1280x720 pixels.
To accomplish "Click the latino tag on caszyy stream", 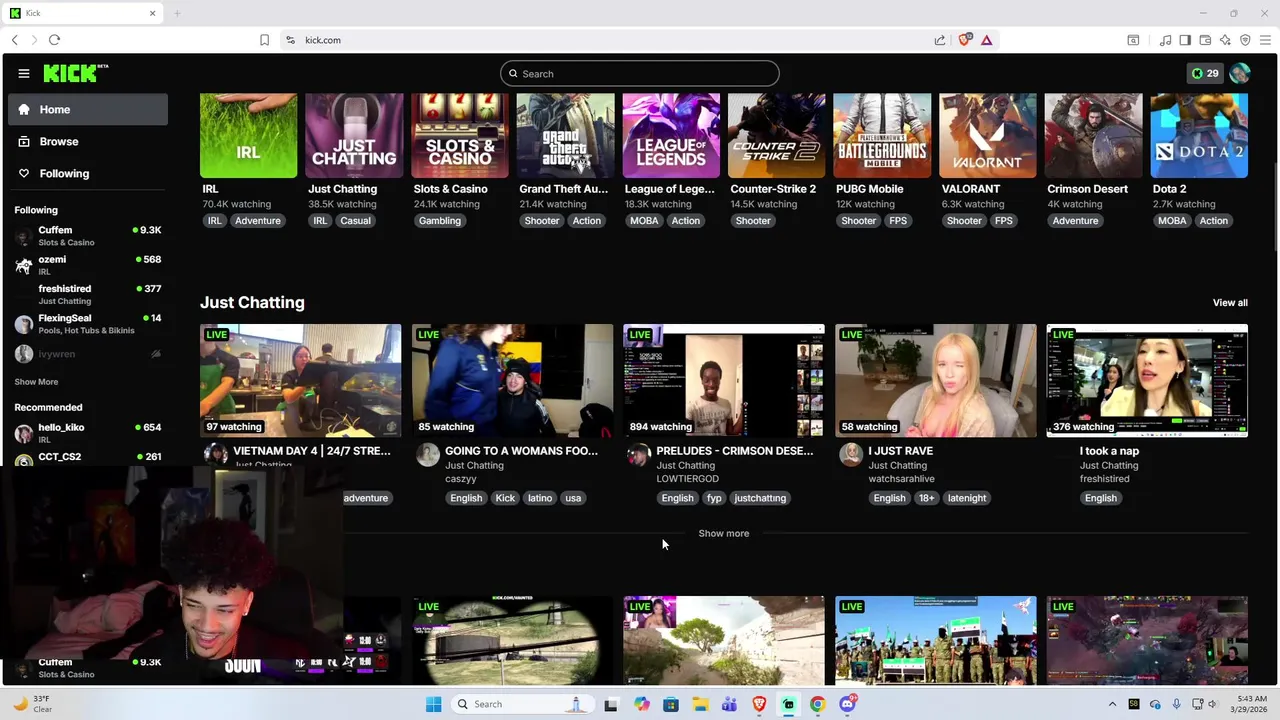I will point(540,498).
